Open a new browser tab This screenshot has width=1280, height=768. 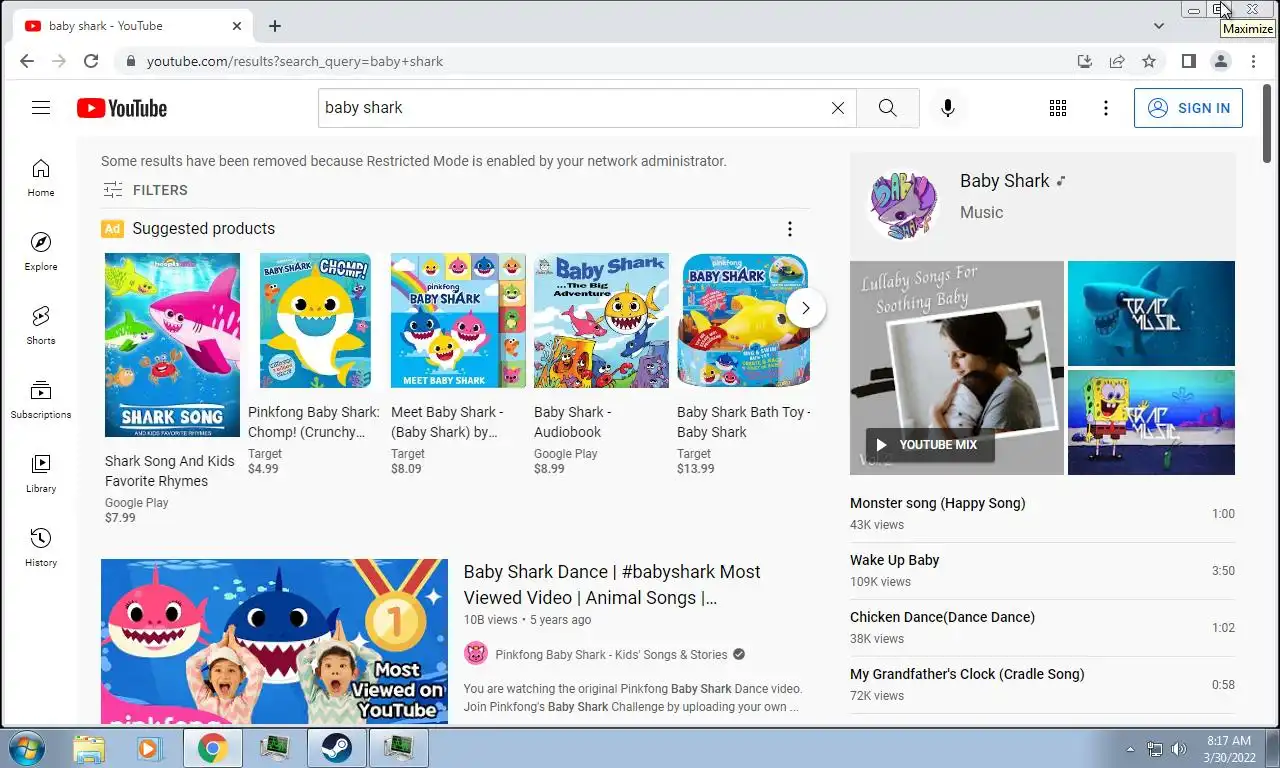275,26
